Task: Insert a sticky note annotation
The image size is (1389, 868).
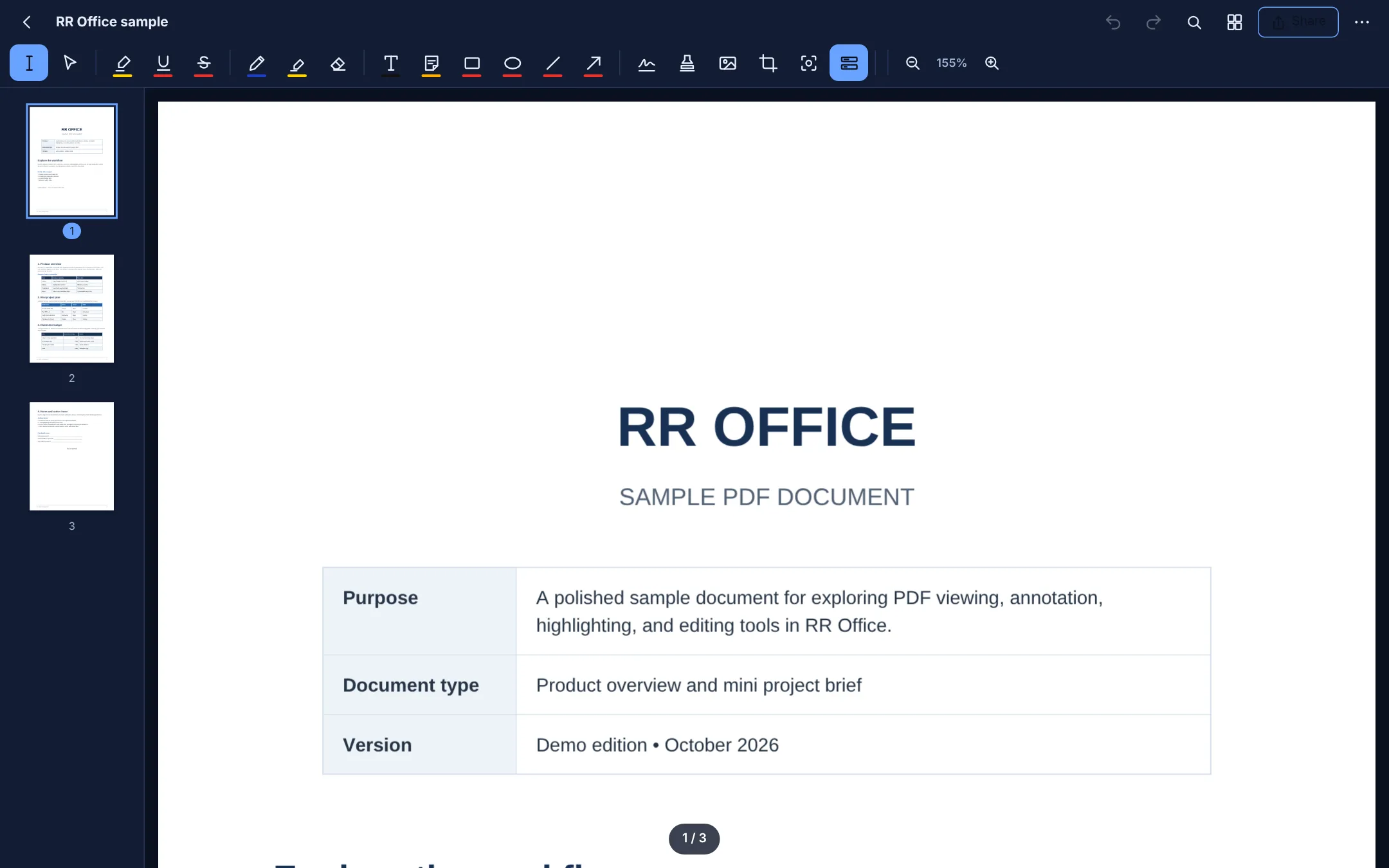Action: click(x=431, y=63)
